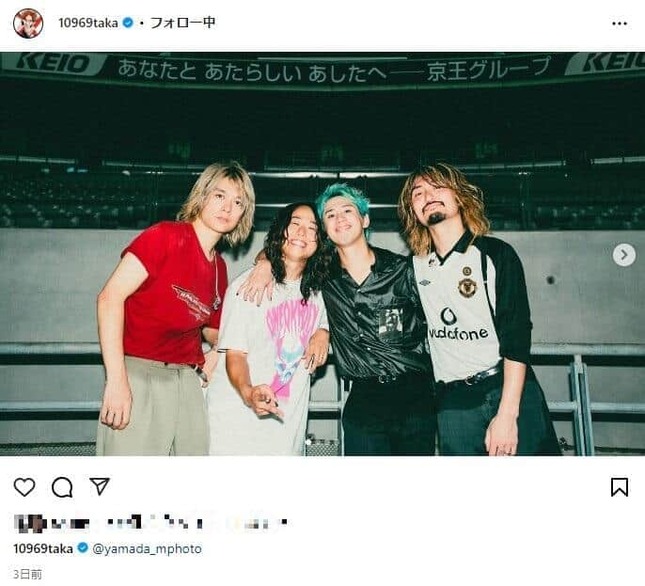Save the post with the bookmark icon
Viewport: 645px width, 586px height.
point(619,487)
